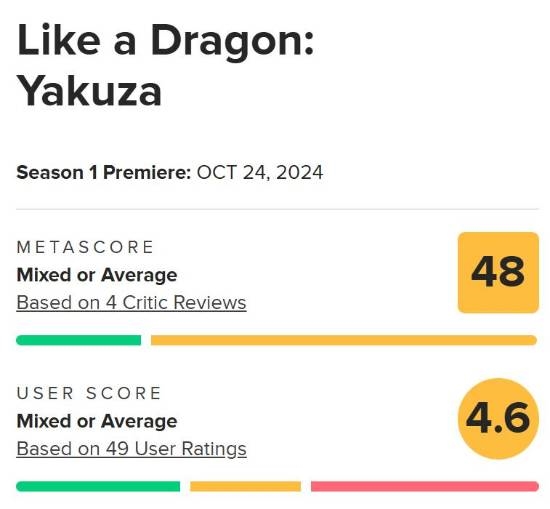
Task: Open the 'Based on 49 User Ratings' link
Action: 132,449
